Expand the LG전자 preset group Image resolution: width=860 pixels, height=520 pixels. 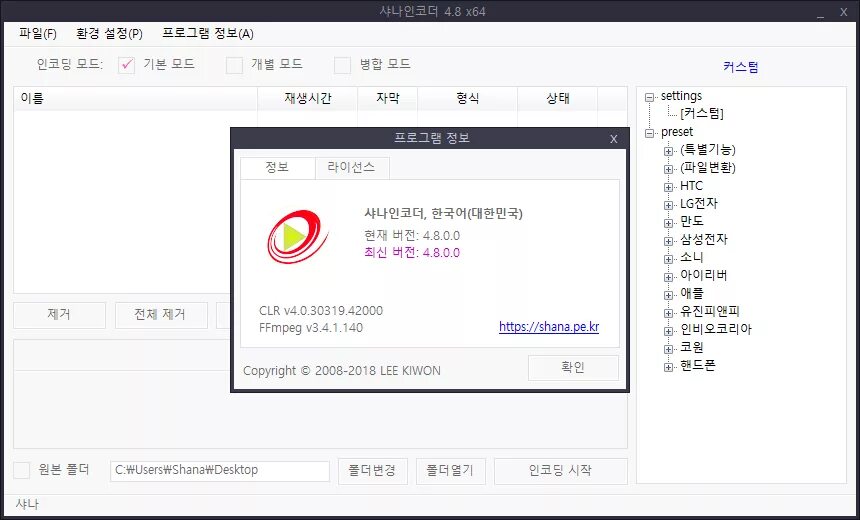[x=668, y=205]
